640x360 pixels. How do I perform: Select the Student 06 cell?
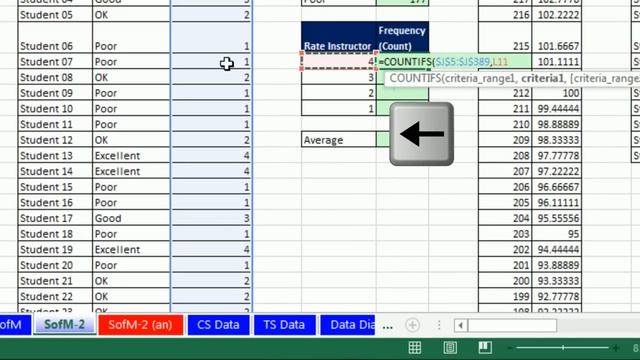(55, 38)
